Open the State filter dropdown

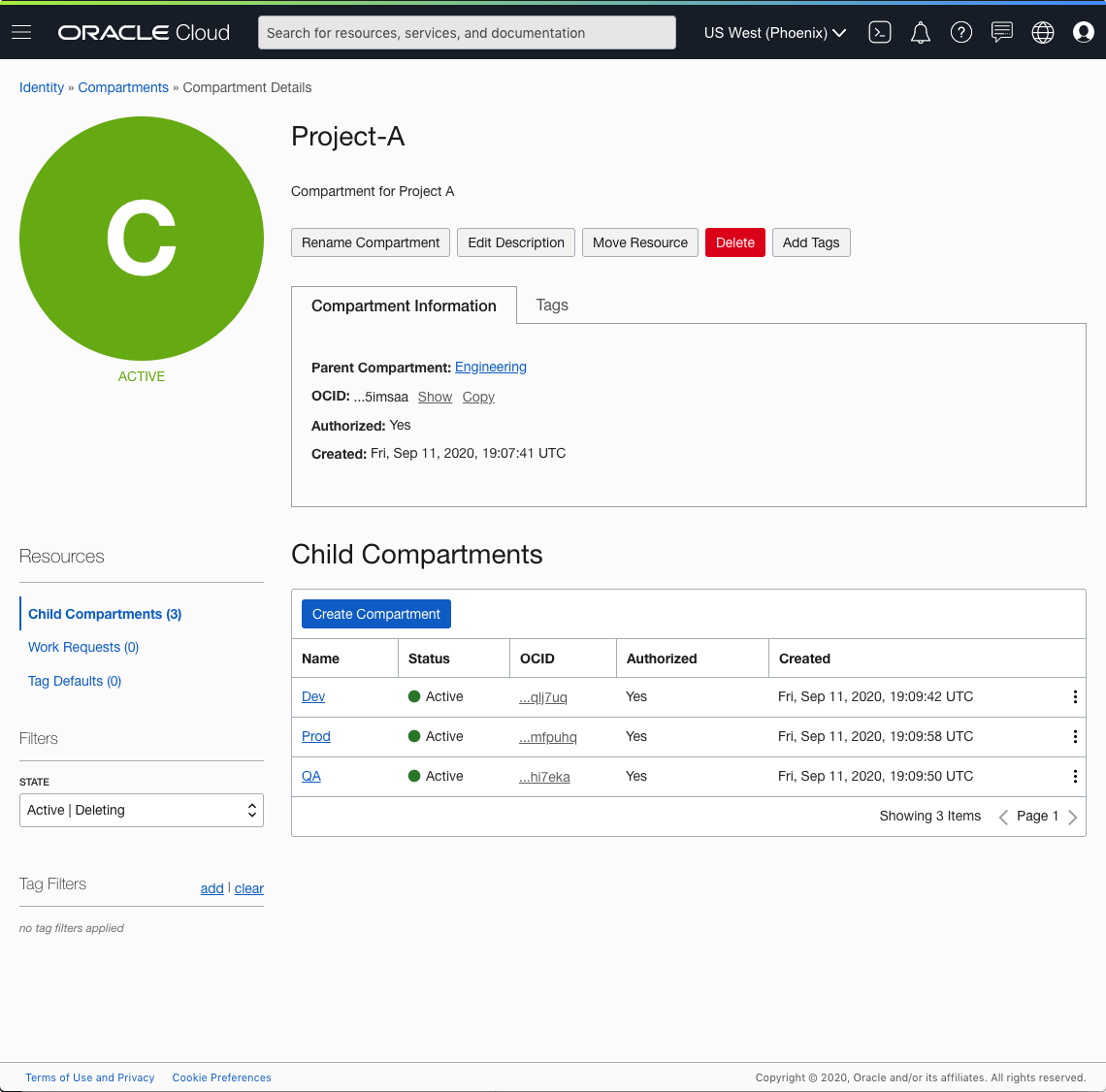142,811
